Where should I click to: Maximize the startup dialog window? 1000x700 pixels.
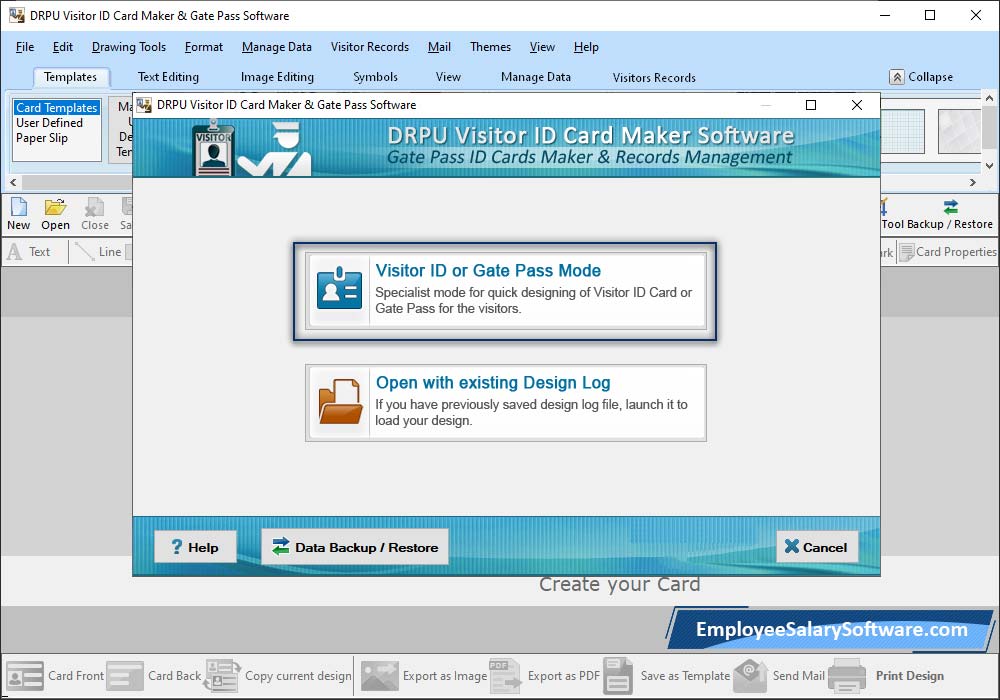click(x=811, y=105)
